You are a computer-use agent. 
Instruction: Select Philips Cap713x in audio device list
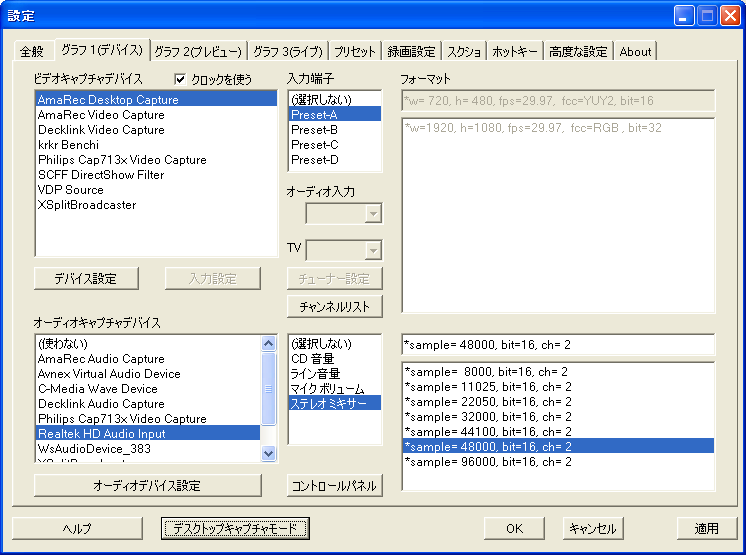(148, 419)
